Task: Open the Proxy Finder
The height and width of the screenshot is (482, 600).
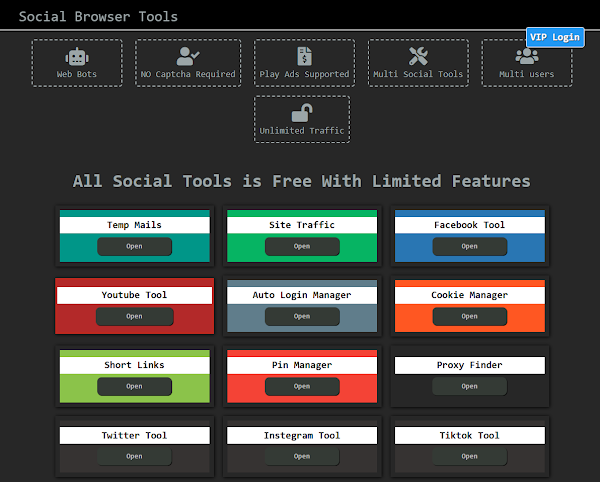Action: [x=470, y=386]
